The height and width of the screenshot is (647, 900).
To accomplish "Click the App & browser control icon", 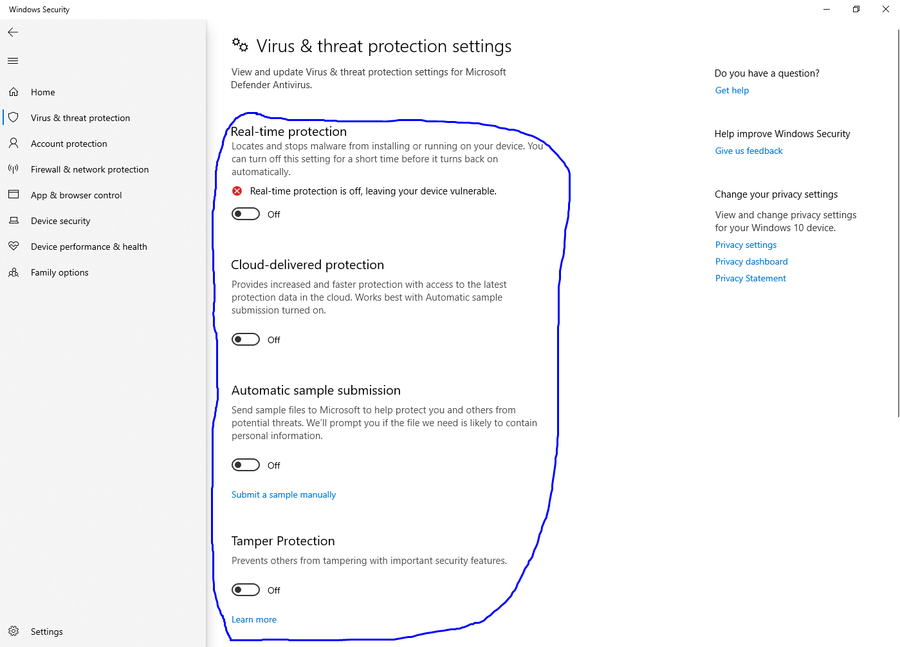I will [14, 195].
